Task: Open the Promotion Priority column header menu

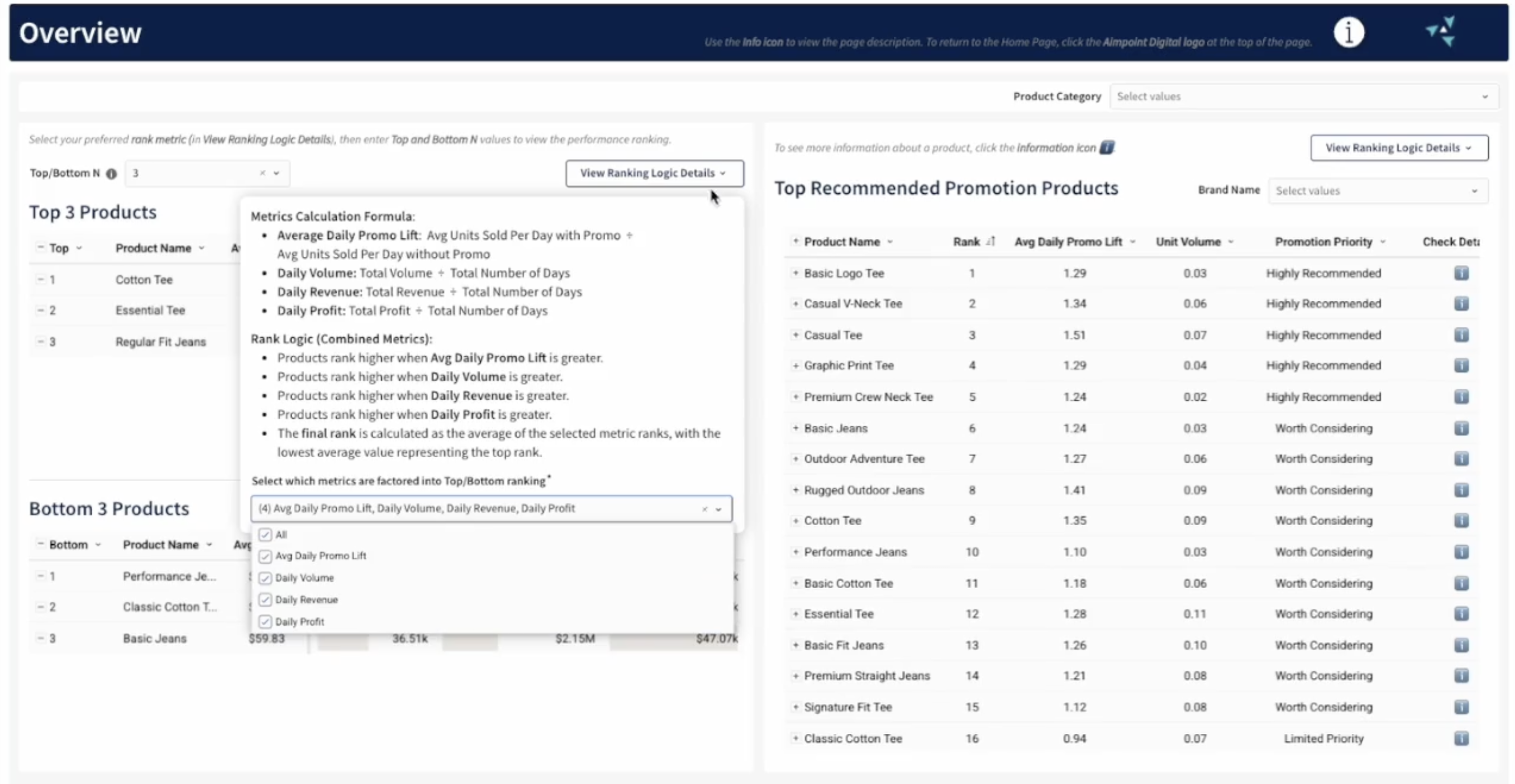Action: (x=1383, y=241)
